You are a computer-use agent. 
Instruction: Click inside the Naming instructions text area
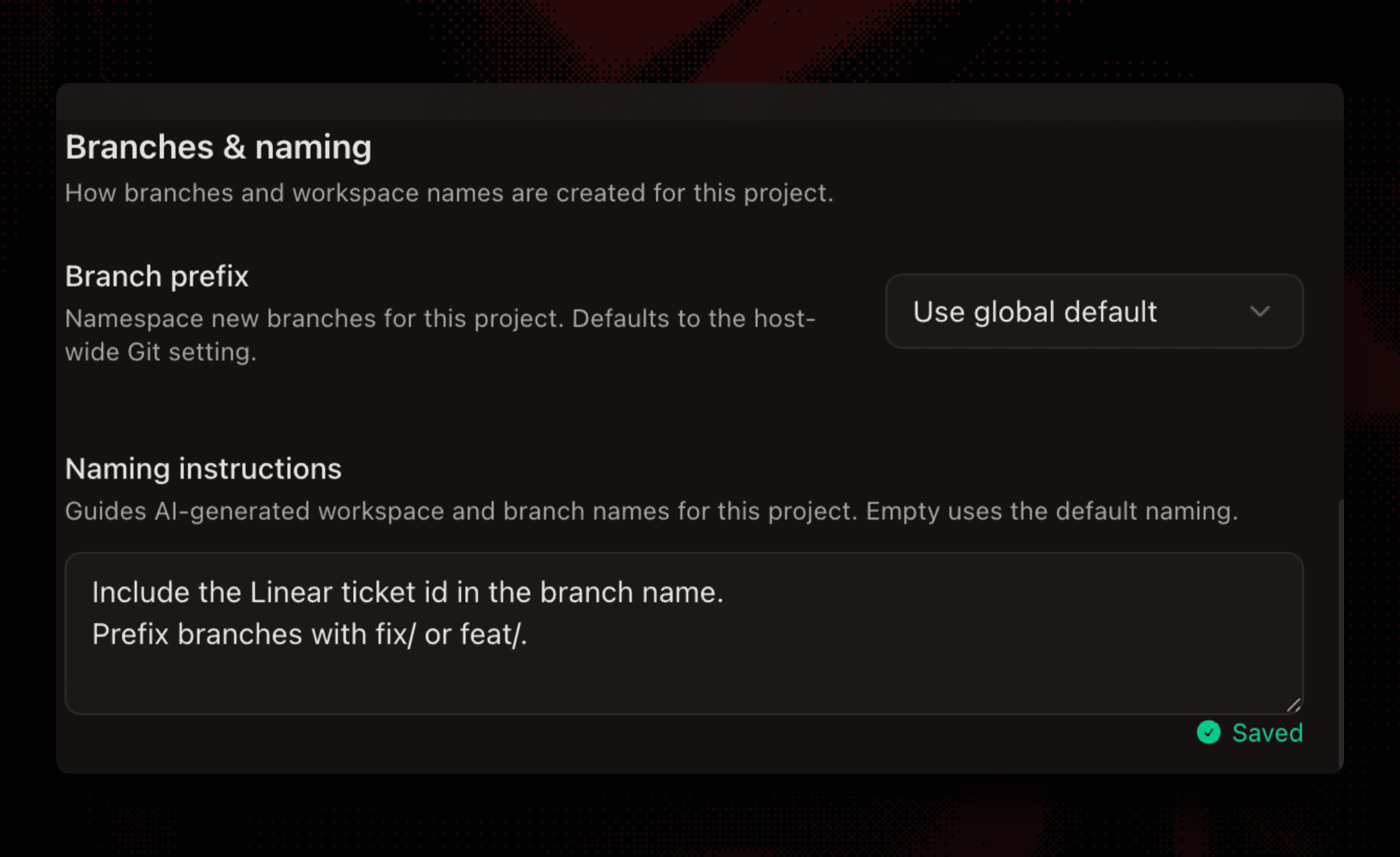click(x=684, y=633)
